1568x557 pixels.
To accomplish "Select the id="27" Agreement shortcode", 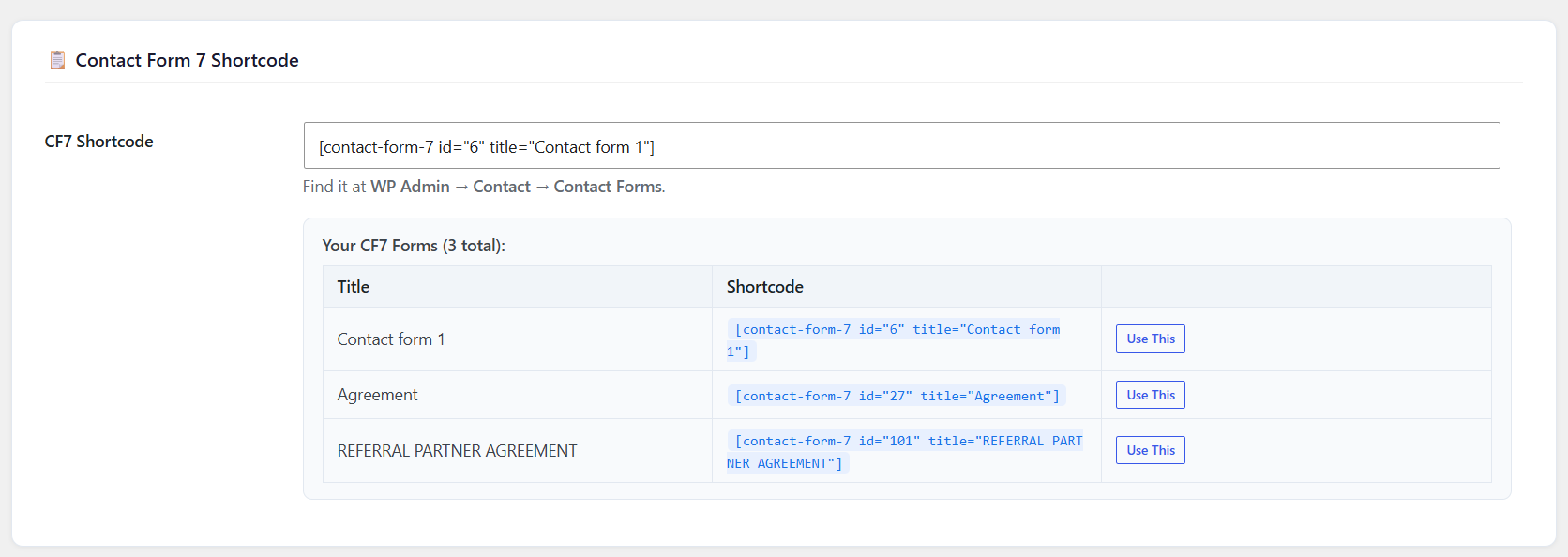I will pyautogui.click(x=897, y=396).
